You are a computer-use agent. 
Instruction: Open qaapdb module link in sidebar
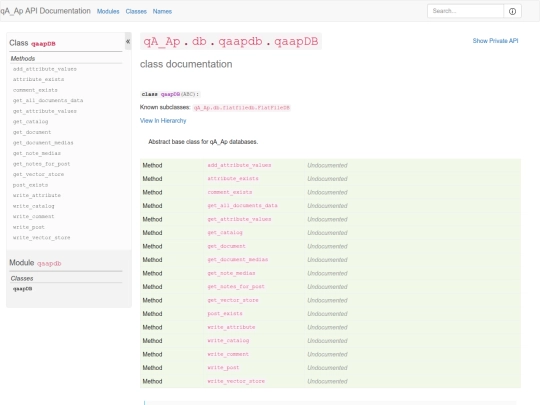(x=49, y=263)
